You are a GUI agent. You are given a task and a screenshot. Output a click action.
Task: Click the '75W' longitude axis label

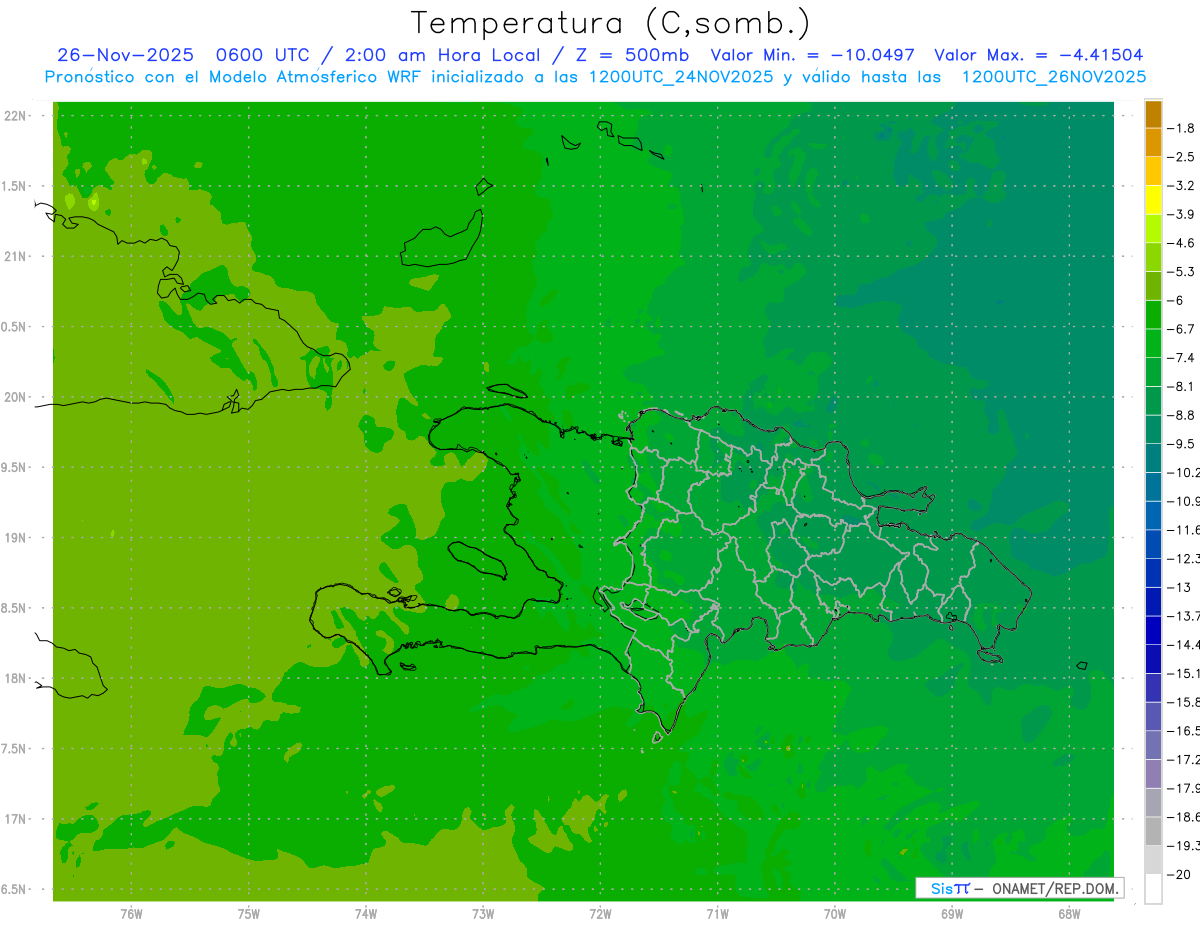tap(249, 914)
